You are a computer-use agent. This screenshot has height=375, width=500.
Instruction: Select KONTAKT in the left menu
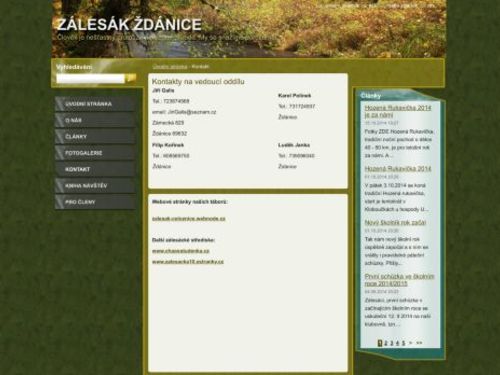pos(95,169)
